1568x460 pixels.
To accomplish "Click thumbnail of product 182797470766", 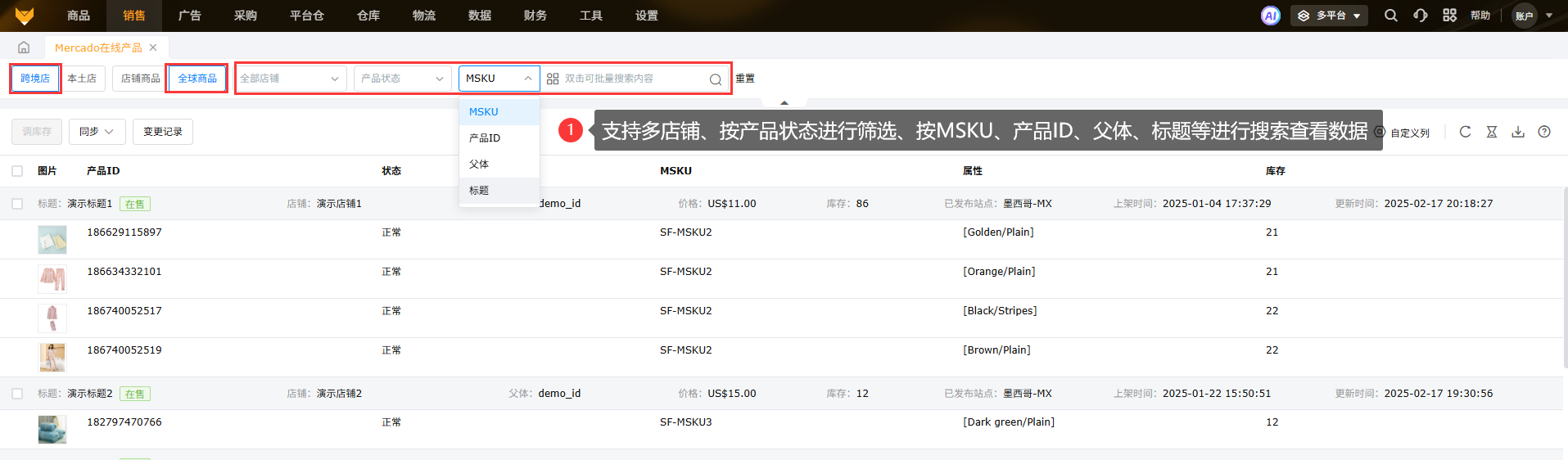I will (52, 430).
